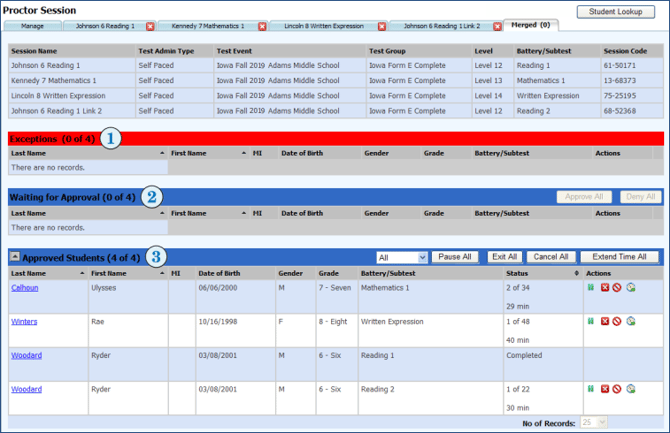Close the Johnson 6 Reading 1 tab

coord(150,27)
